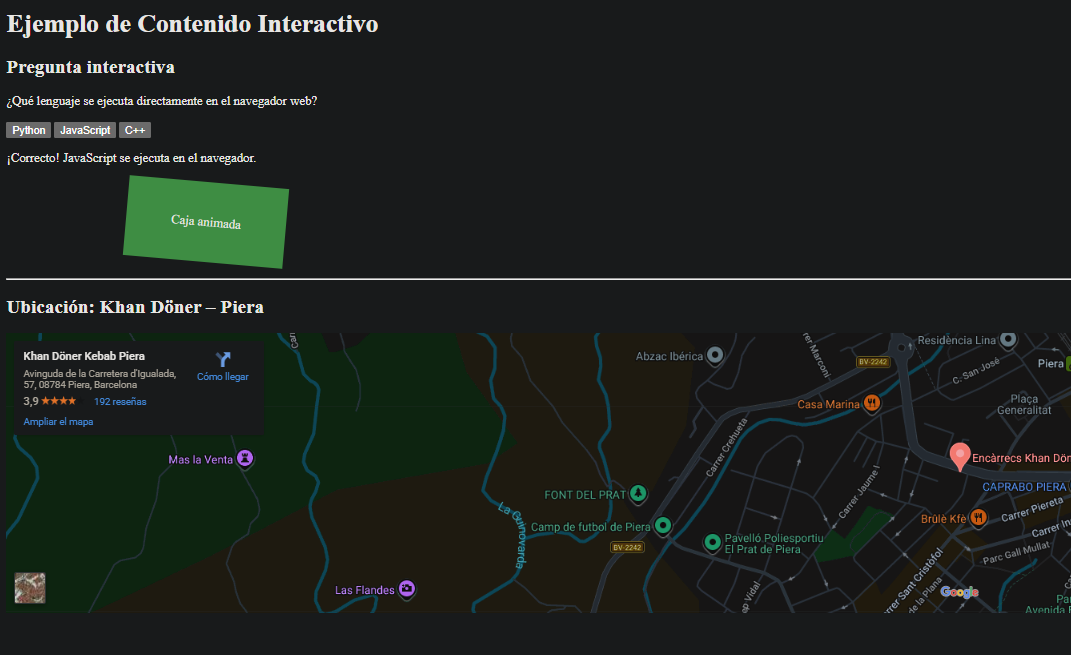Click the red Khan Döner location pin
Screen dimensions: 1071x655
tap(959, 456)
